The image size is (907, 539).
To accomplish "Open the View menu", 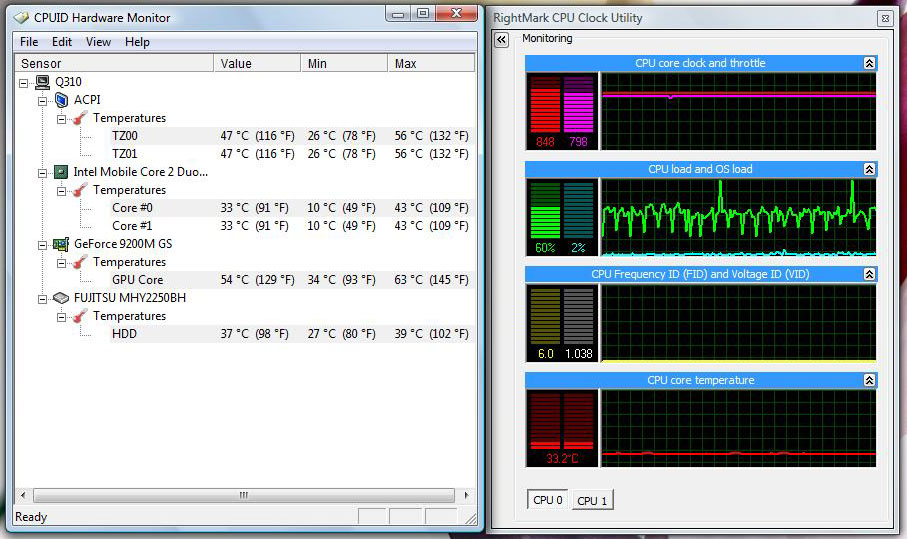I will [x=98, y=42].
